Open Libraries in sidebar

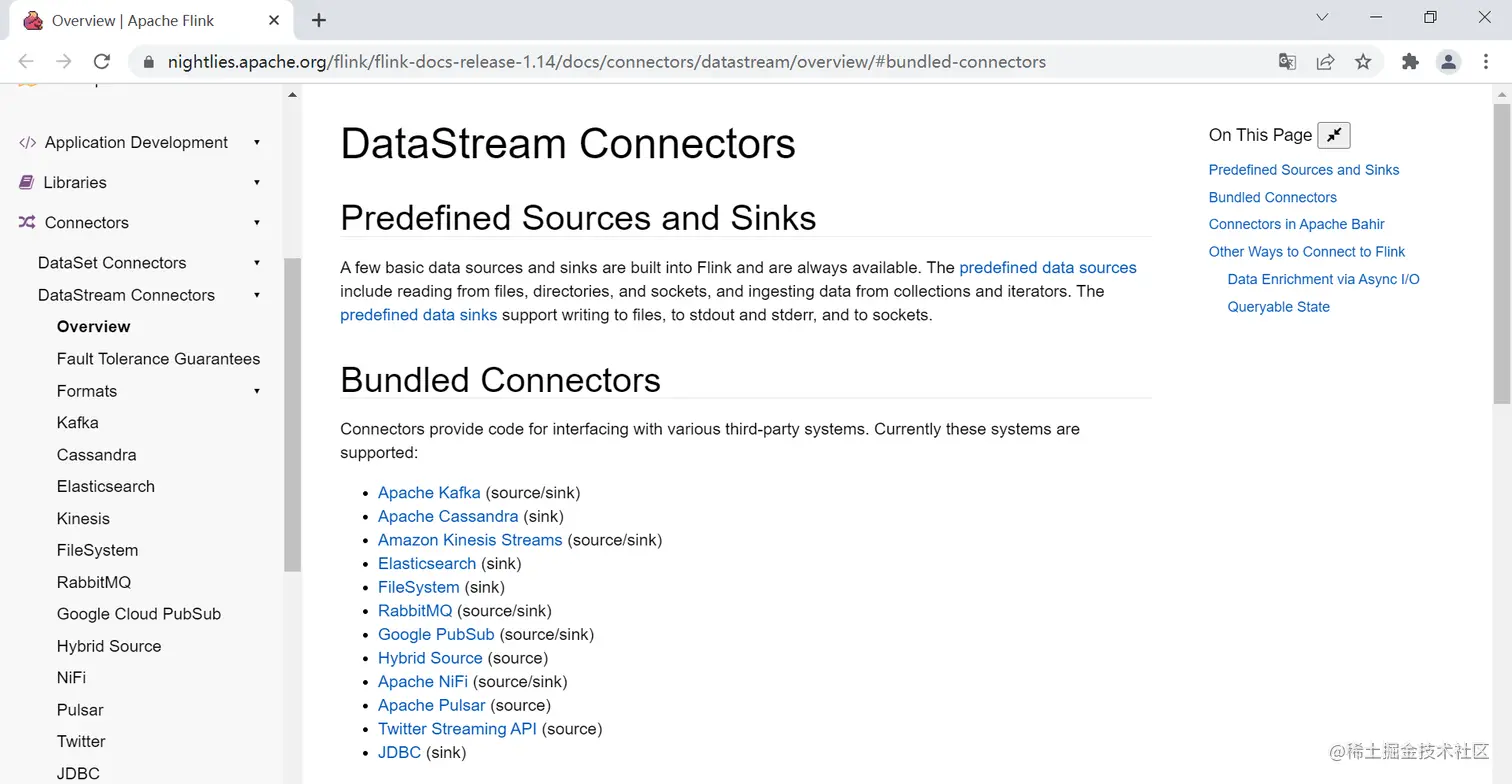click(x=75, y=183)
